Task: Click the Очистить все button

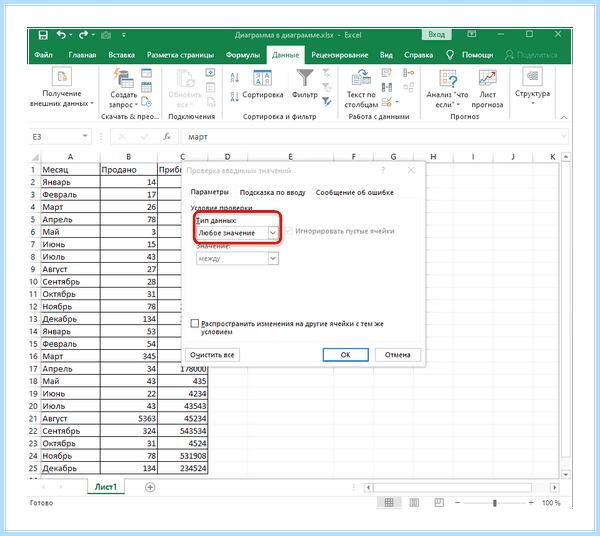Action: pyautogui.click(x=212, y=355)
